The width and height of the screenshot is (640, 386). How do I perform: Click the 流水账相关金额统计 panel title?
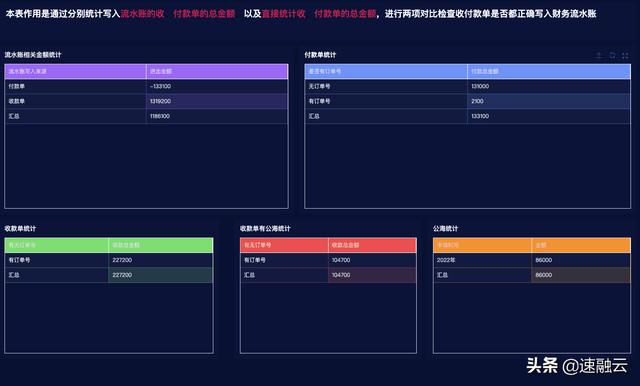coord(33,55)
